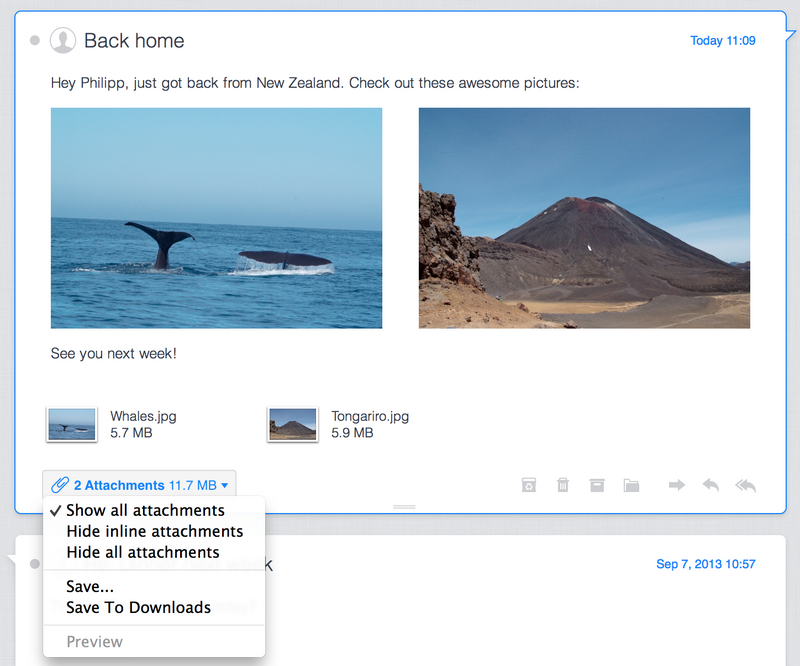Delete the message using the trash icon

562,485
